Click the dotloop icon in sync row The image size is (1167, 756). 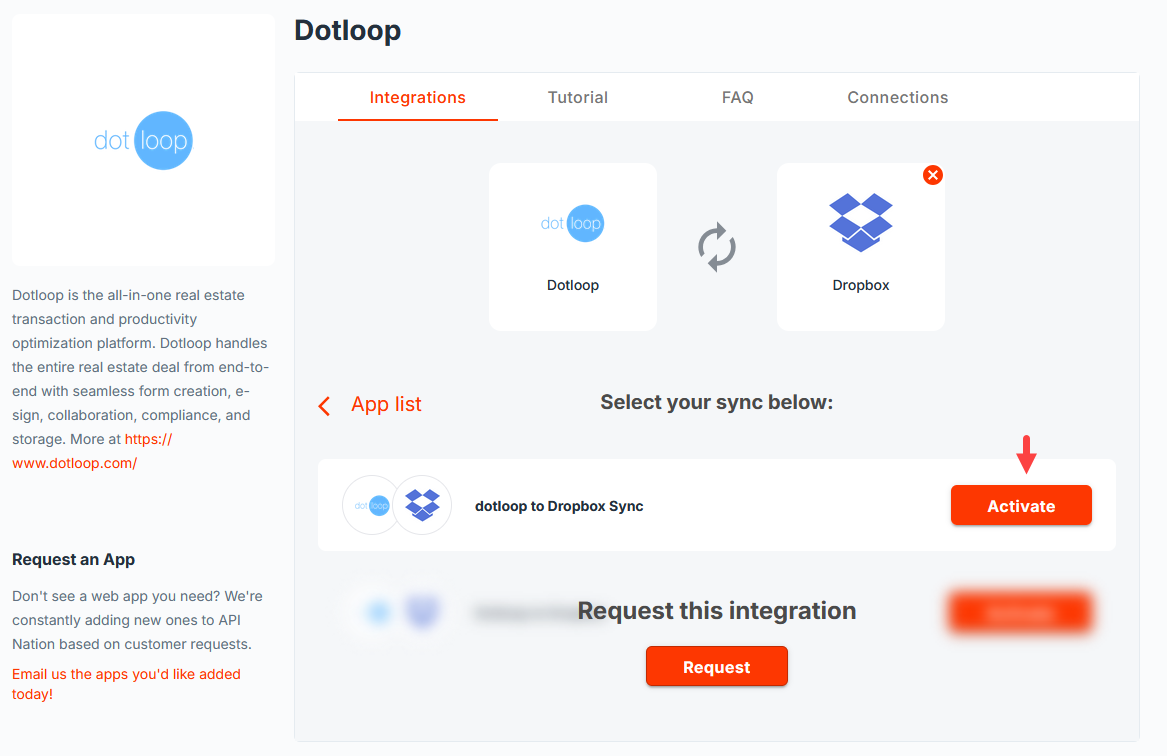[371, 505]
